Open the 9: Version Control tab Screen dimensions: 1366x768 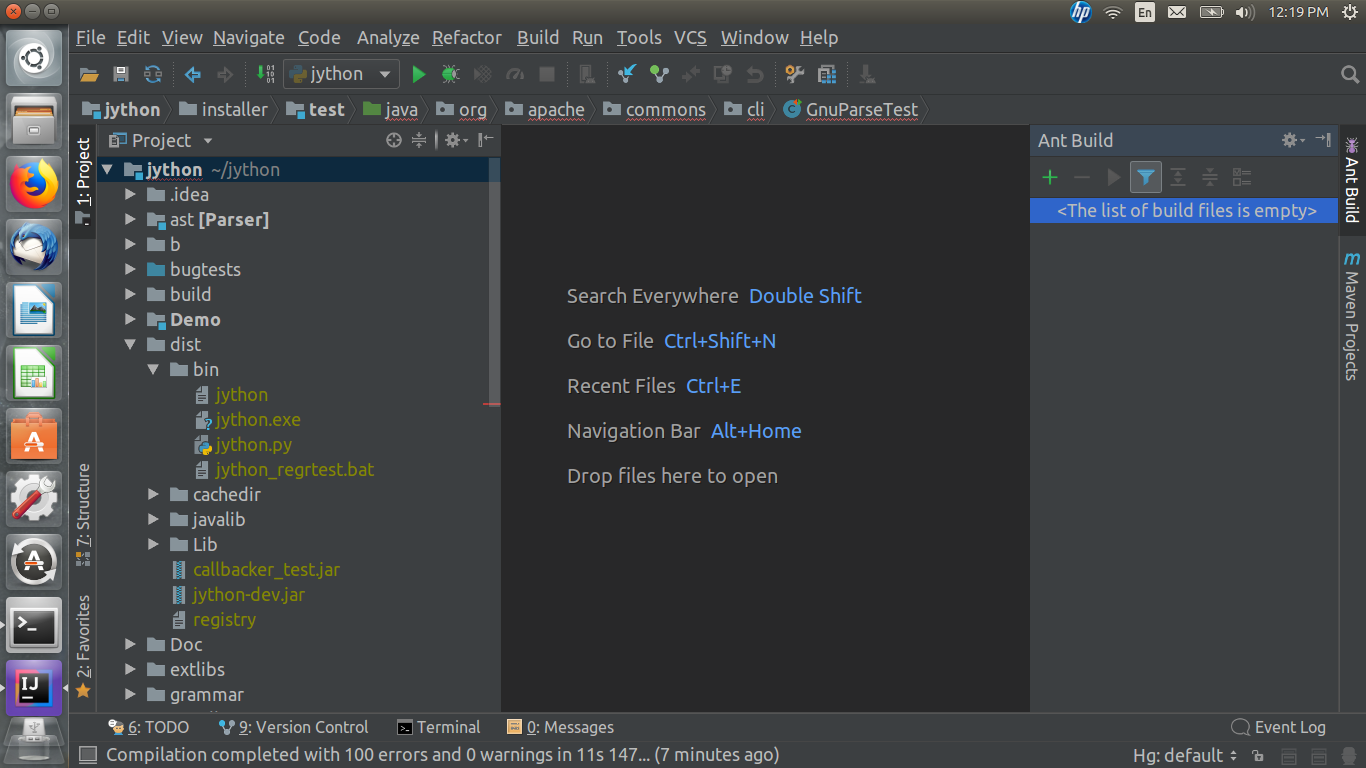(294, 728)
